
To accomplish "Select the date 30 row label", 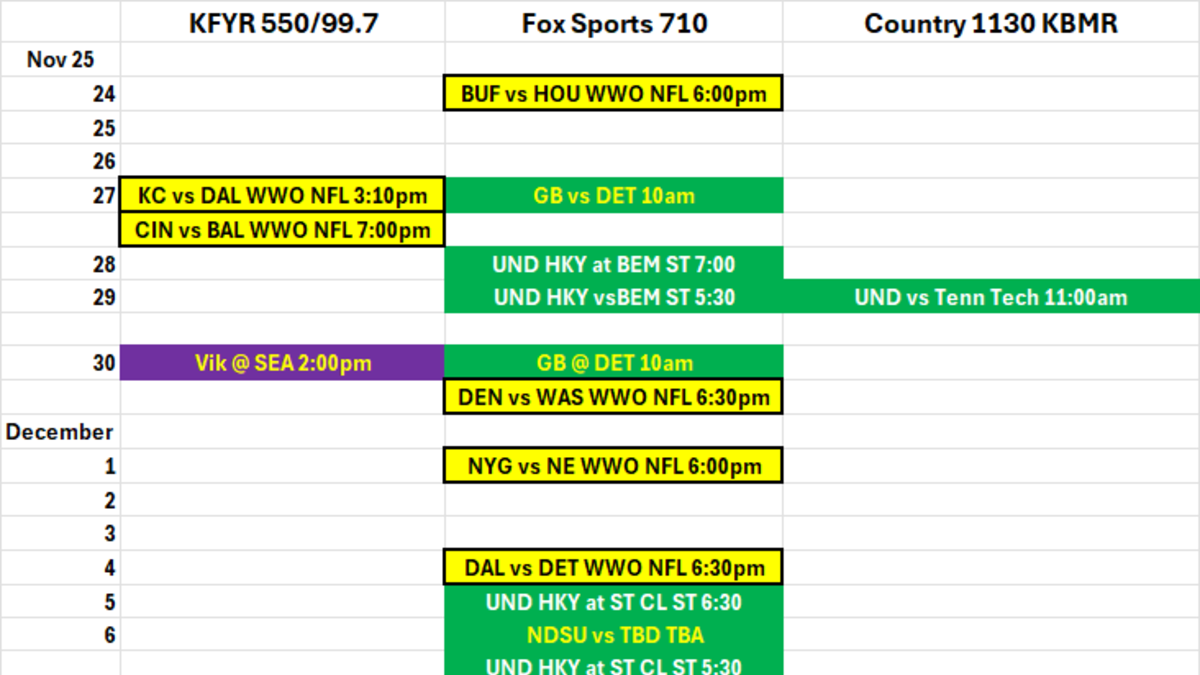I will tap(104, 364).
